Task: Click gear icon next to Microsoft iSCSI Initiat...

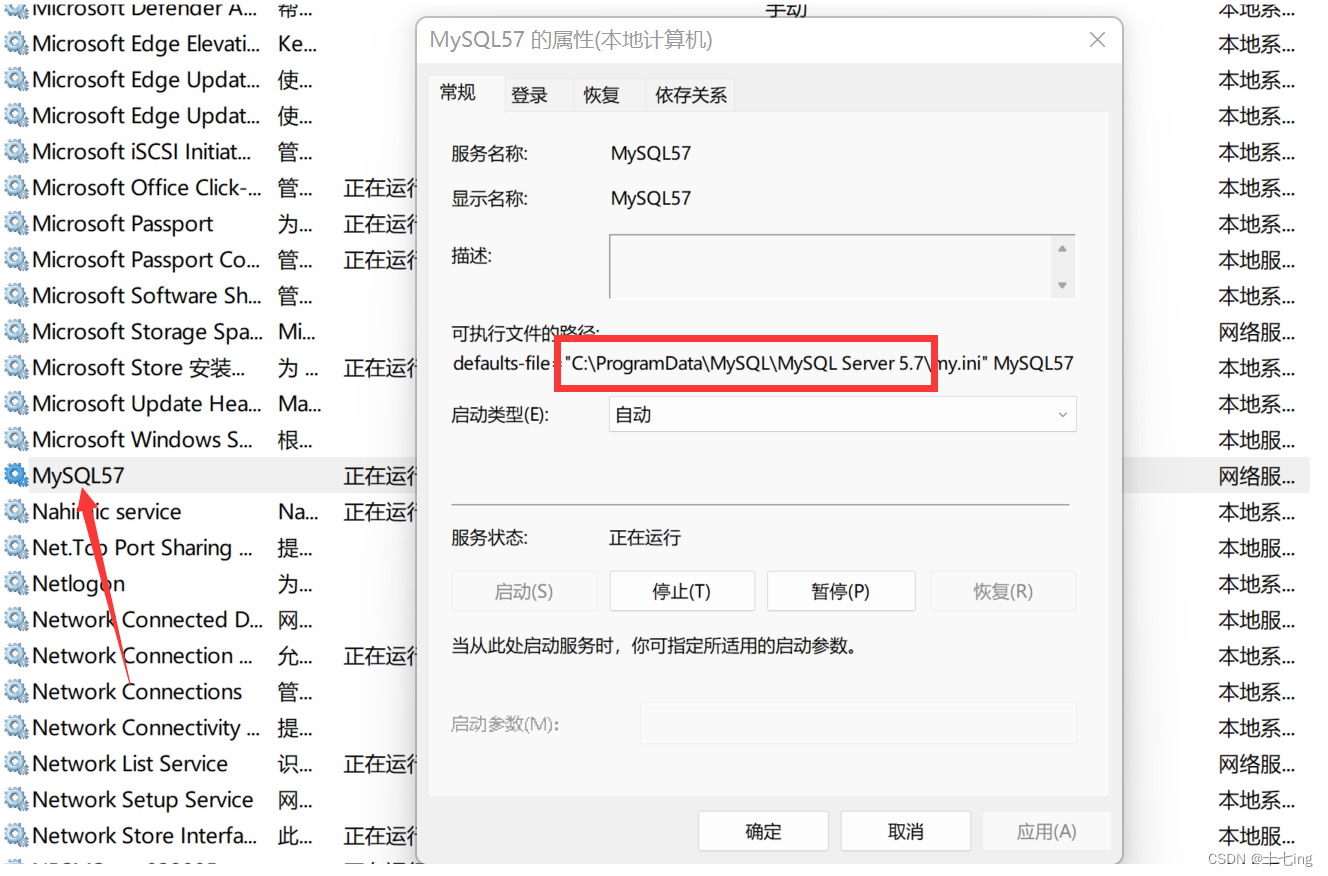Action: click(x=16, y=152)
